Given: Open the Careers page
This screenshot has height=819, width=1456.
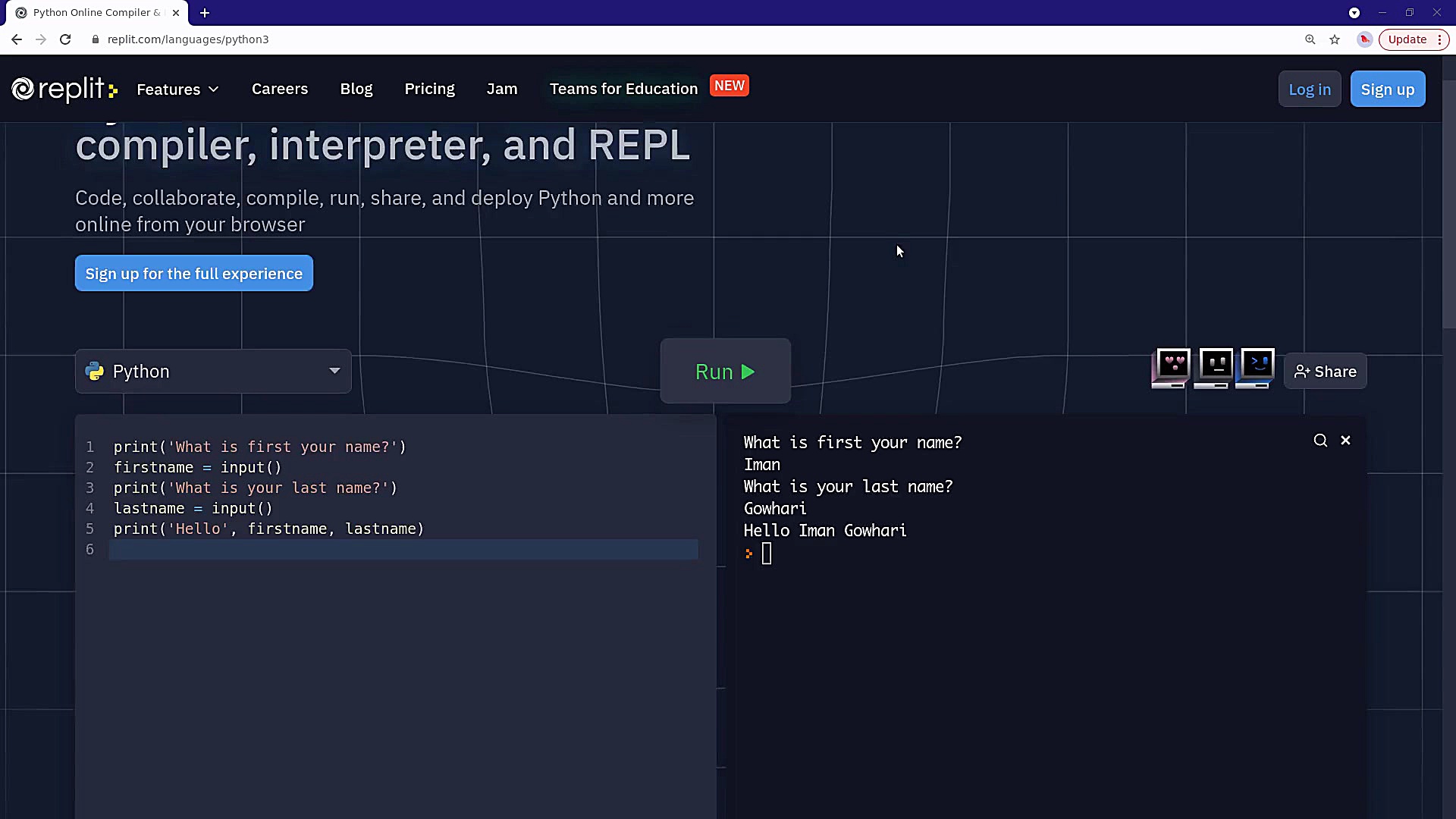Looking at the screenshot, I should pyautogui.click(x=280, y=89).
